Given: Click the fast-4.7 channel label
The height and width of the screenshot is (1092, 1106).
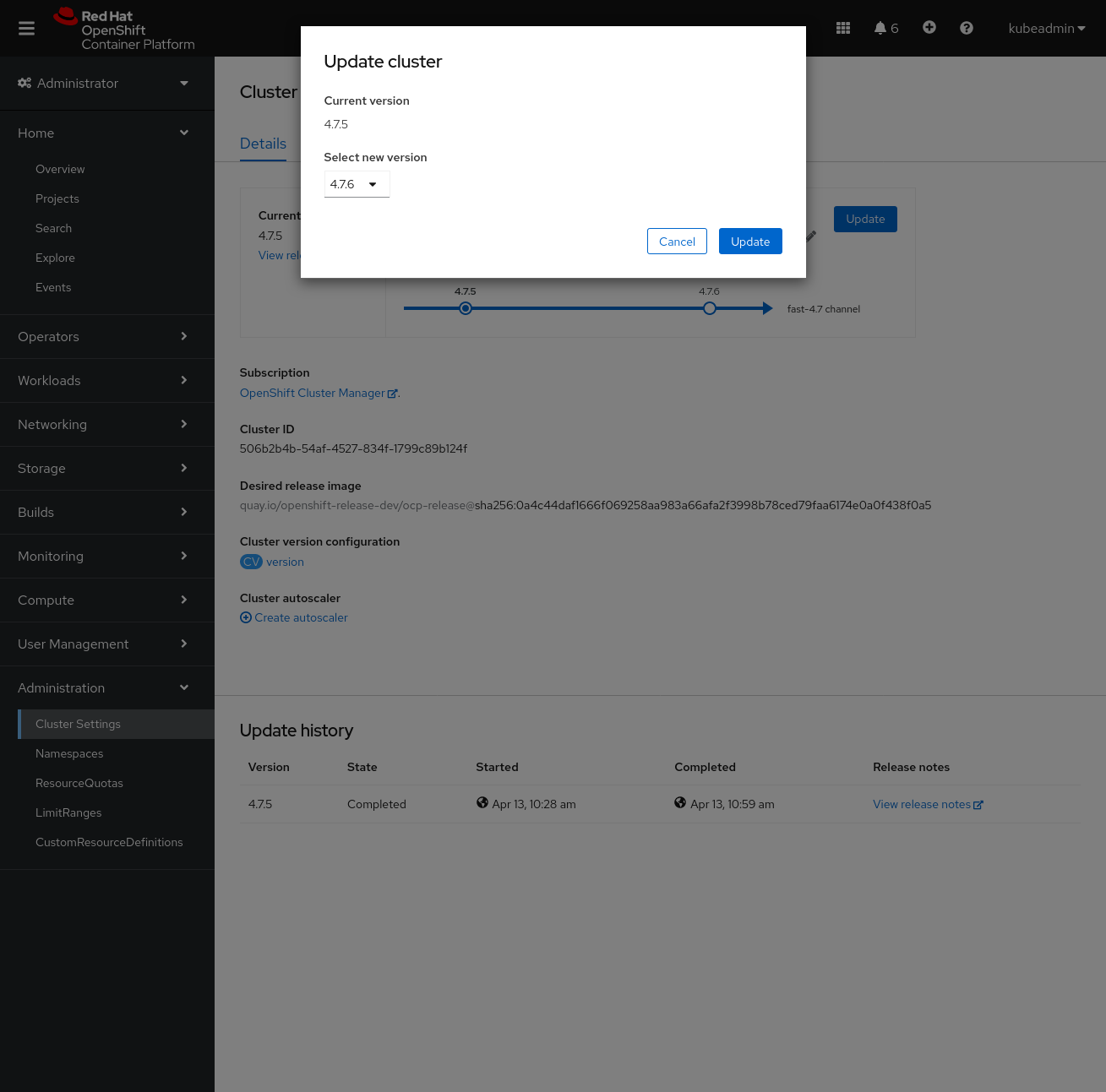Looking at the screenshot, I should pos(824,309).
